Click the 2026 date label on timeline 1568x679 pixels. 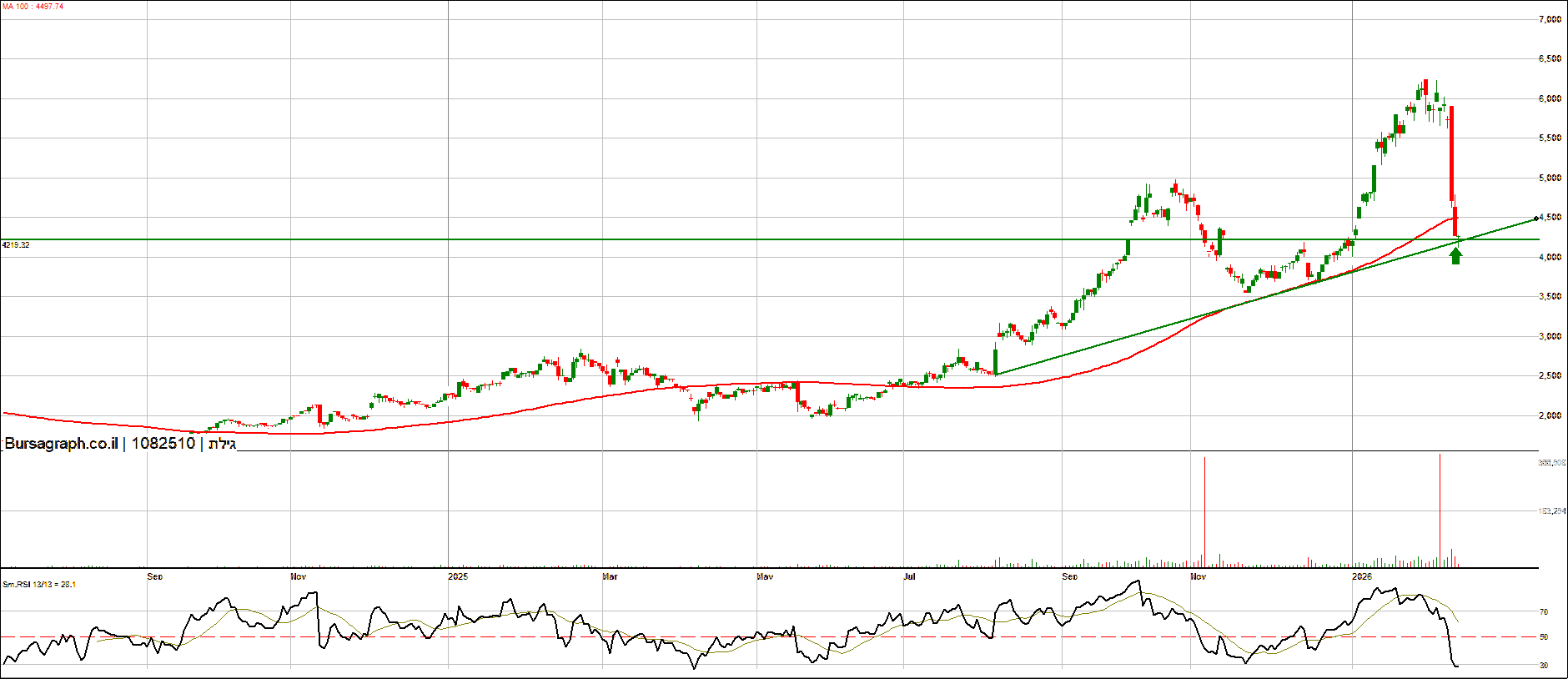(x=1361, y=576)
